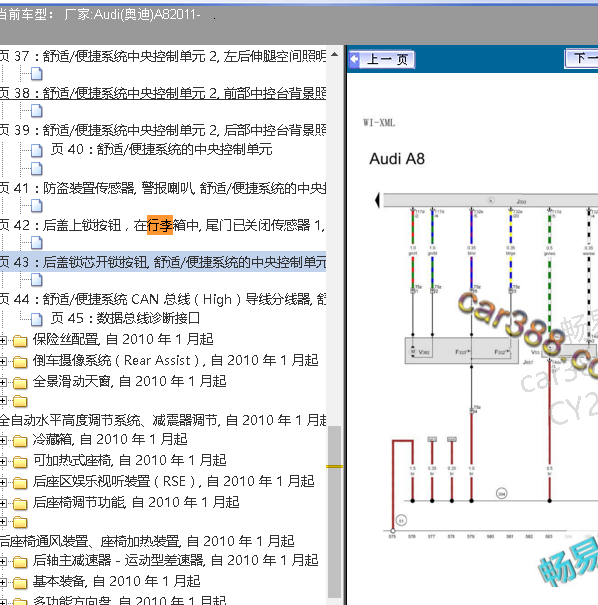Open page 42 后盖上锁按钮 entry
598x605 pixels.
click(163, 225)
